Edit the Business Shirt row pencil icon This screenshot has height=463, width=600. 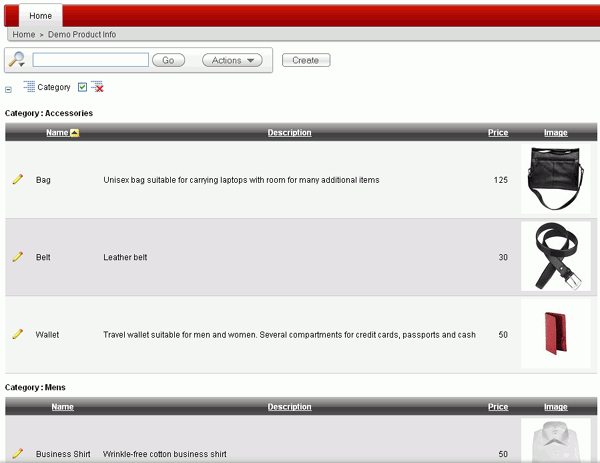18,453
